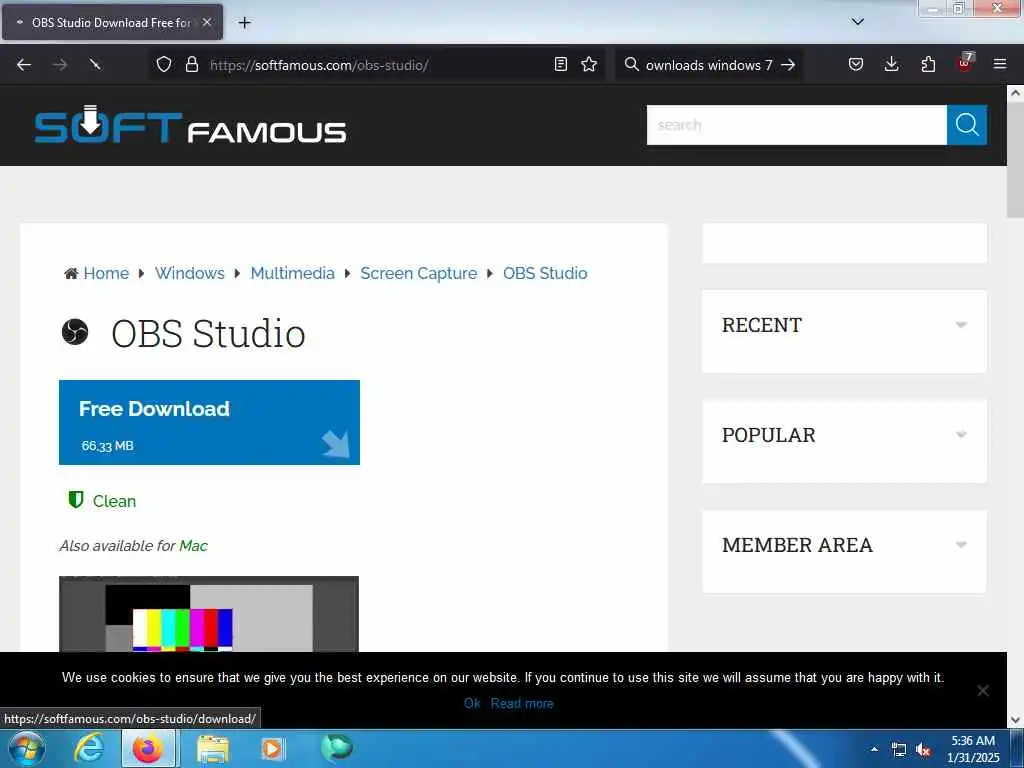Accept cookies with Ok link
This screenshot has width=1024, height=768.
point(472,703)
